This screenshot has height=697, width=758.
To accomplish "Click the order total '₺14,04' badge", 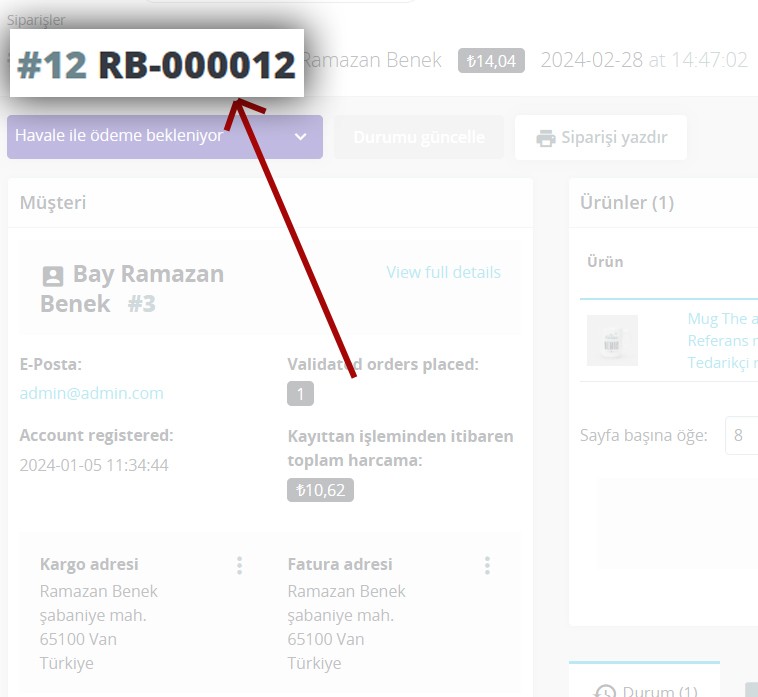I will click(491, 61).
